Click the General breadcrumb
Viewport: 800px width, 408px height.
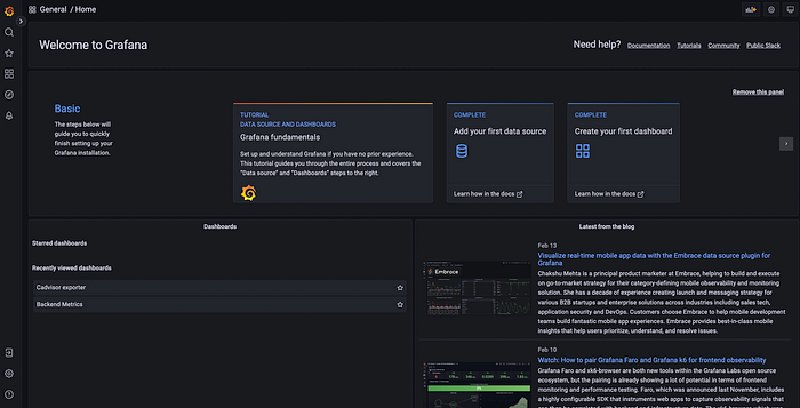53,10
